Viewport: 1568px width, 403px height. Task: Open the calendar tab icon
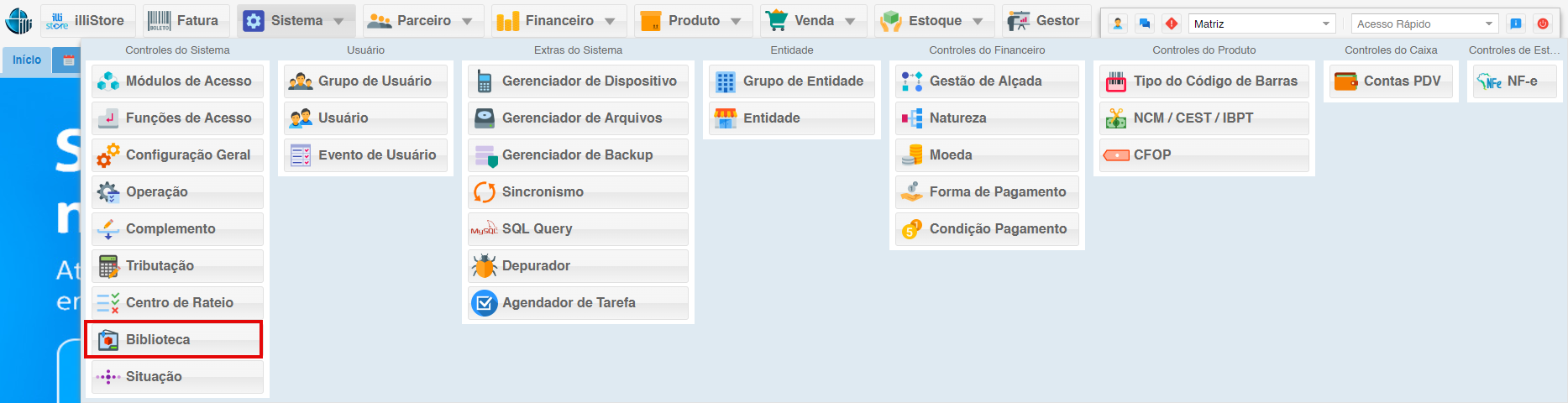69,60
